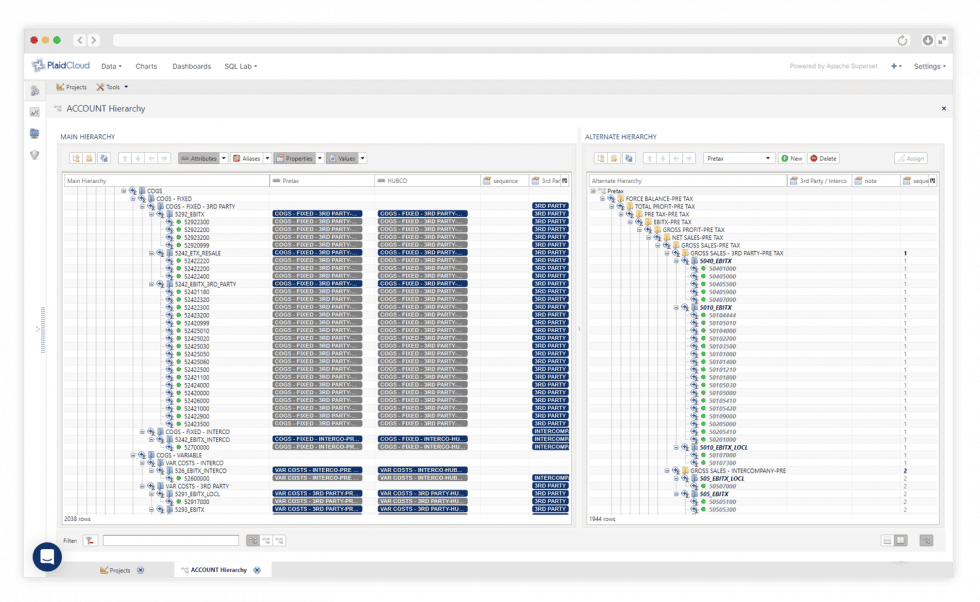The image size is (980, 602).
Task: Reload page with browser refresh icon
Action: coord(902,41)
